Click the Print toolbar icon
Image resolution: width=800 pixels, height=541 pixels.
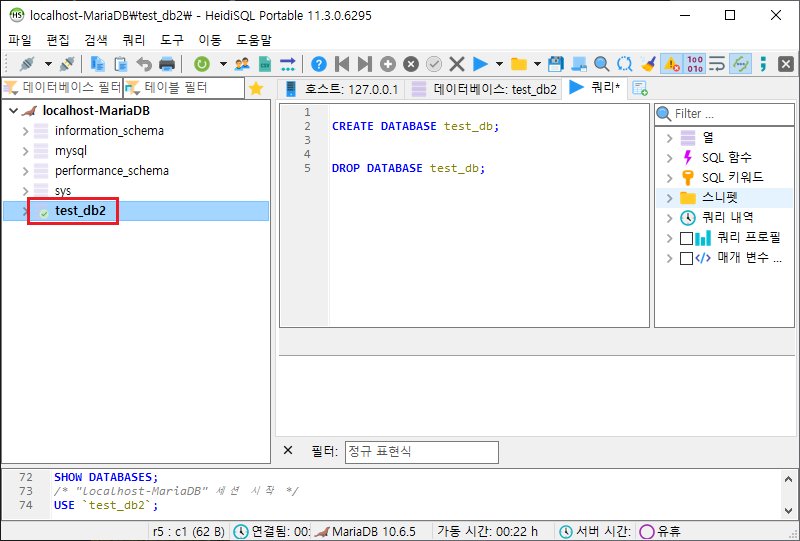coord(167,64)
